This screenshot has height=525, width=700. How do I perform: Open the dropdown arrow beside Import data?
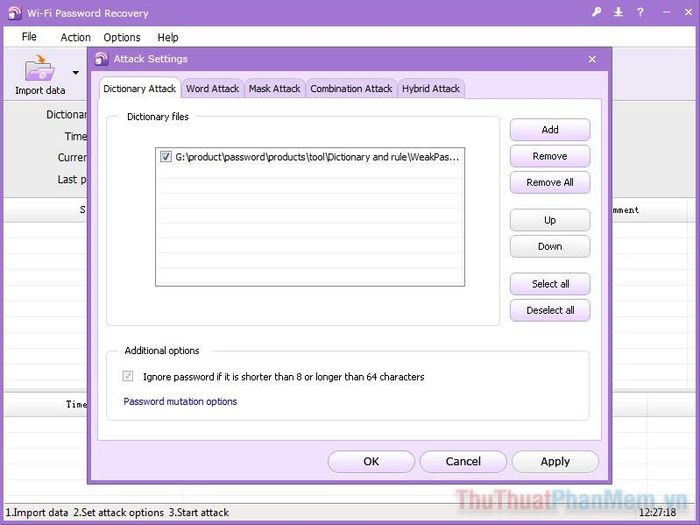(76, 72)
